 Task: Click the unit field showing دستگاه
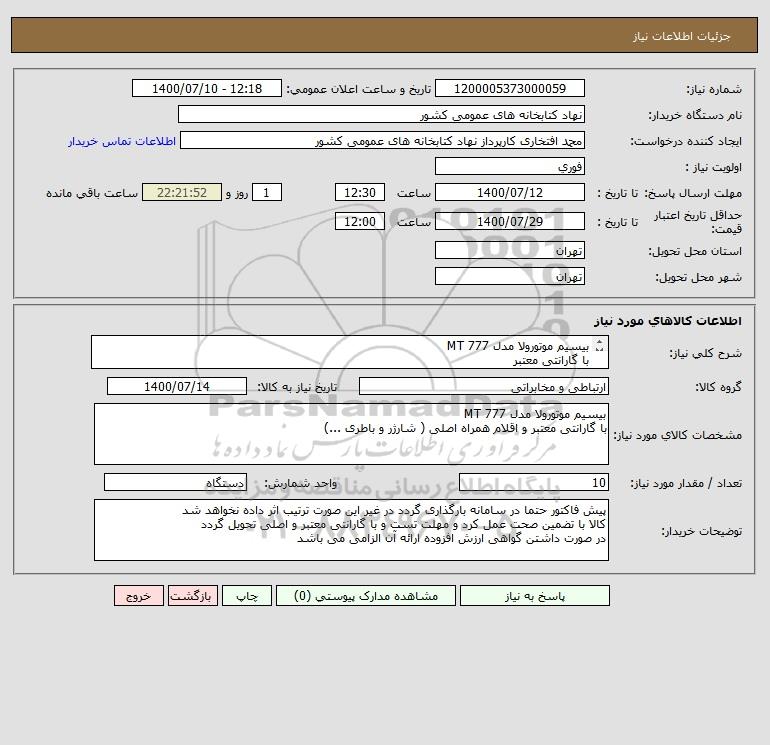click(175, 482)
